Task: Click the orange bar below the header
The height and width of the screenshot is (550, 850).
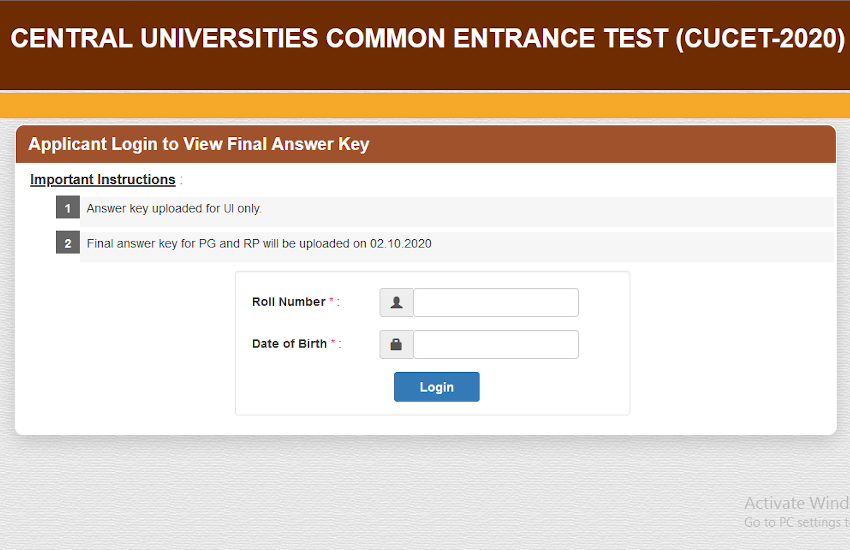Action: click(x=425, y=105)
